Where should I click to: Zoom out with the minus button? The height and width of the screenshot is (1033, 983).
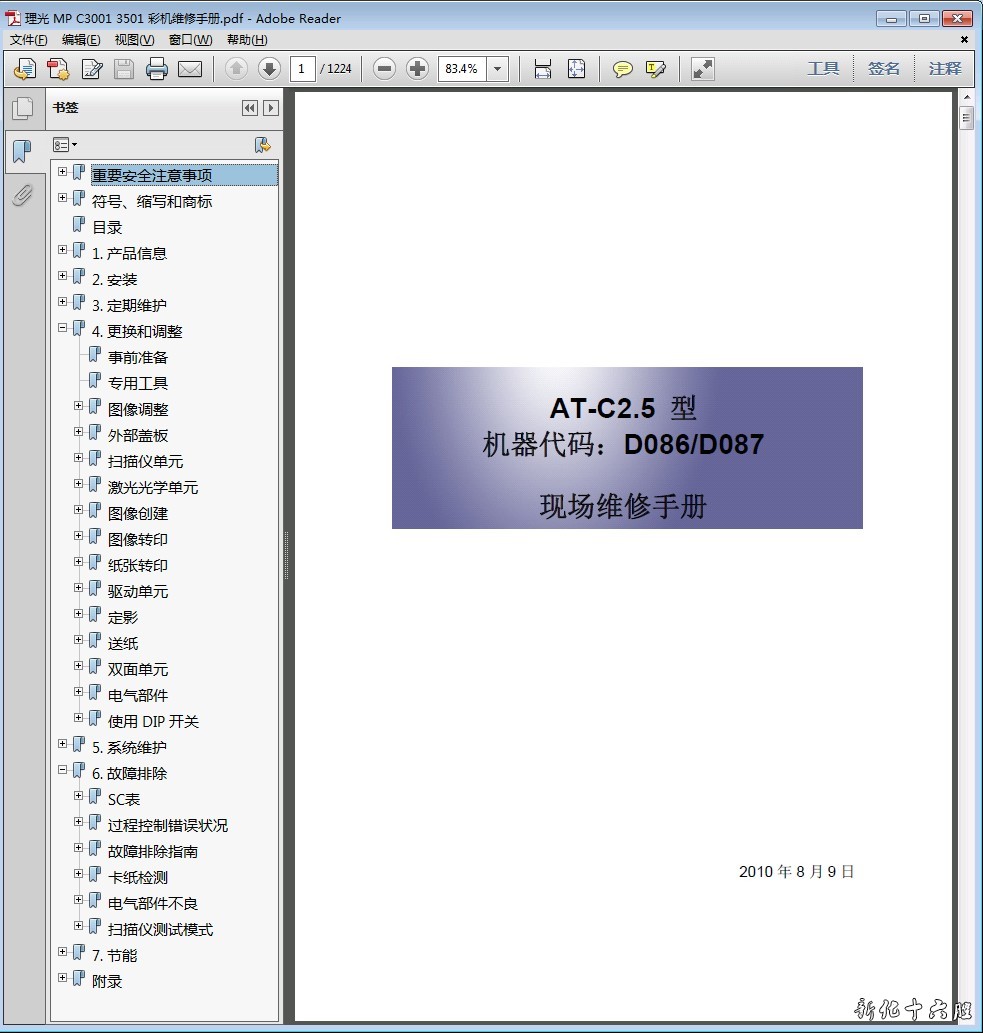click(385, 69)
